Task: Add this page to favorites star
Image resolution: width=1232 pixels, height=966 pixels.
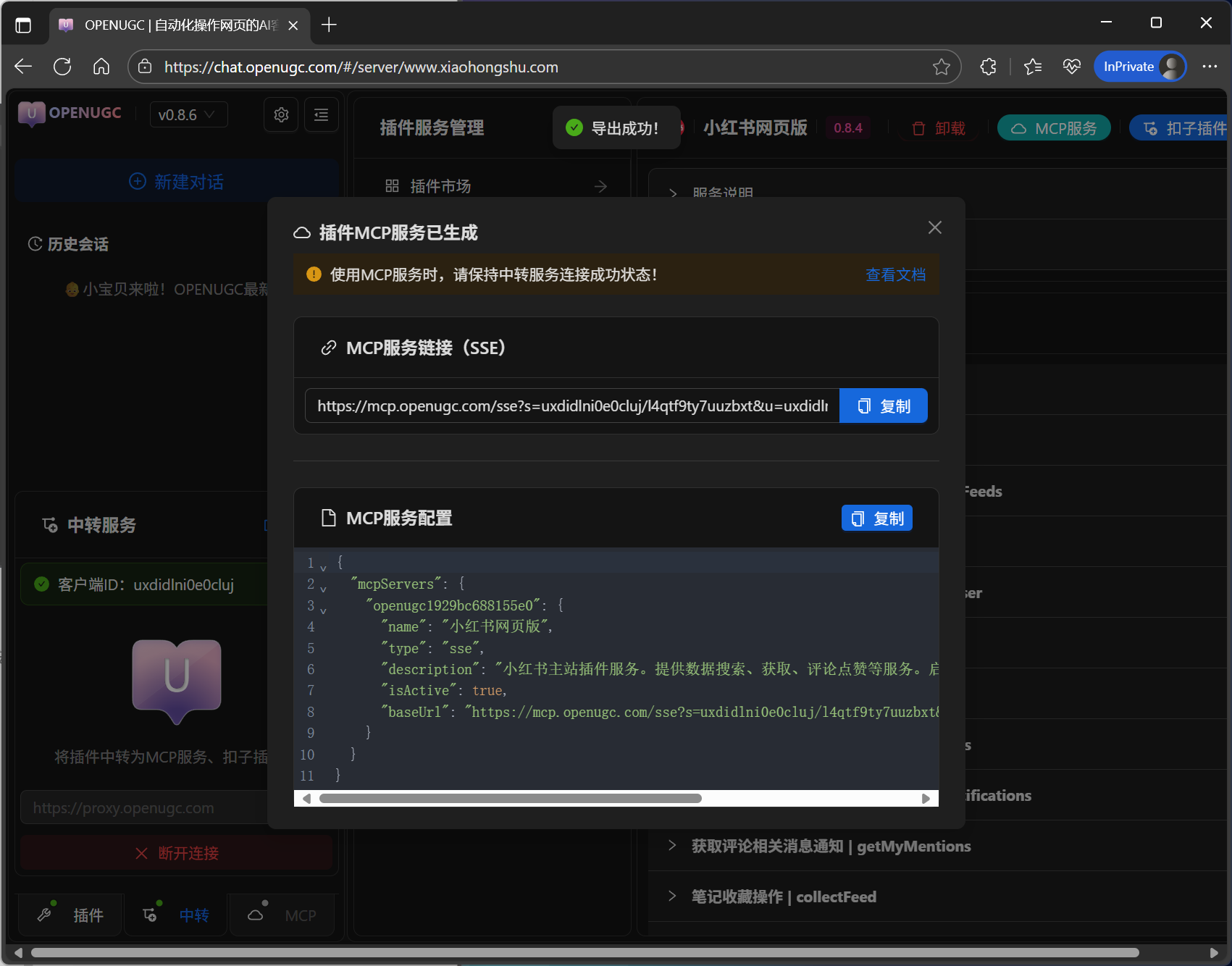Action: [941, 67]
